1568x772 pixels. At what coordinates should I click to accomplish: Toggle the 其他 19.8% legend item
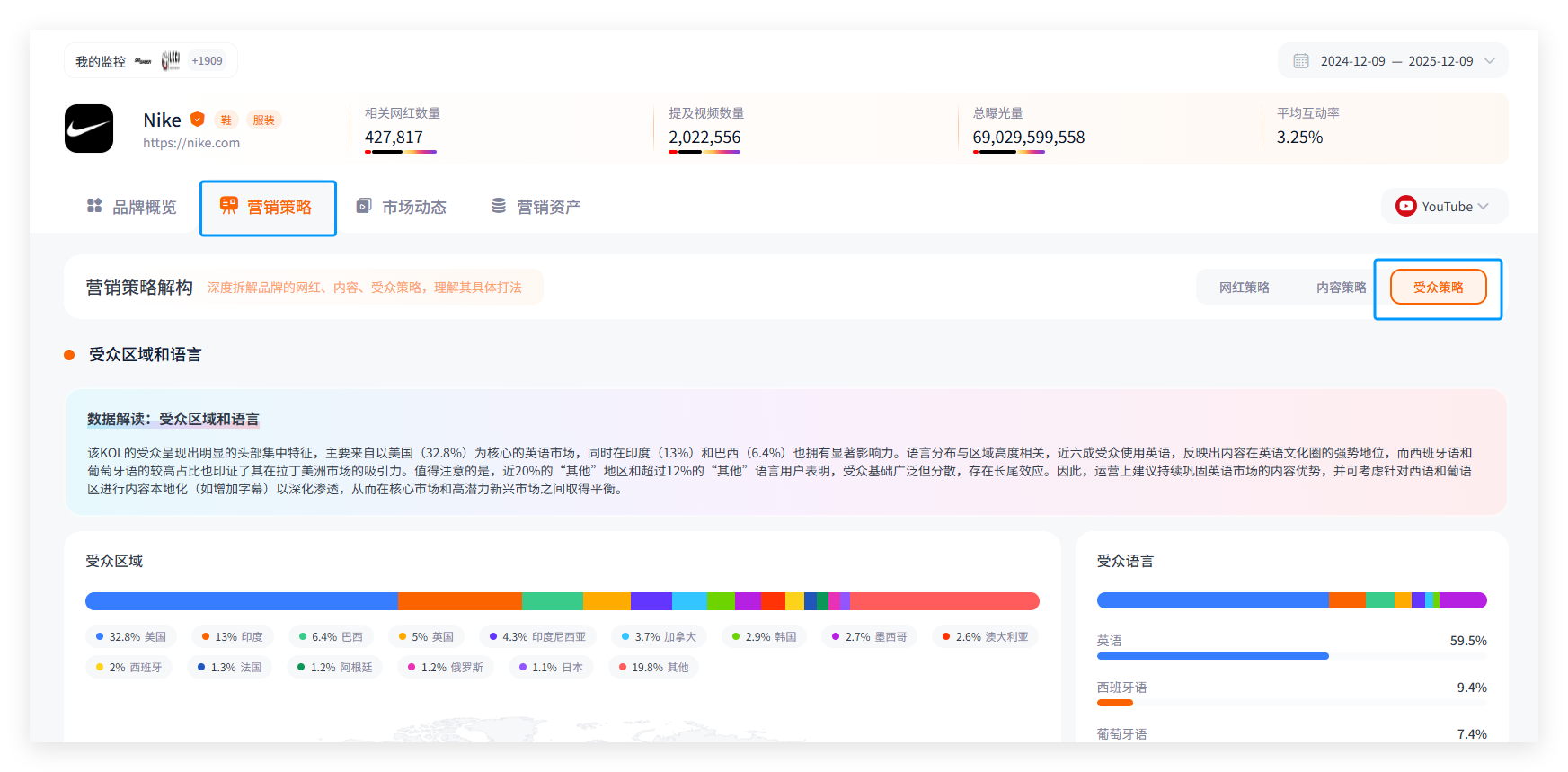coord(653,668)
